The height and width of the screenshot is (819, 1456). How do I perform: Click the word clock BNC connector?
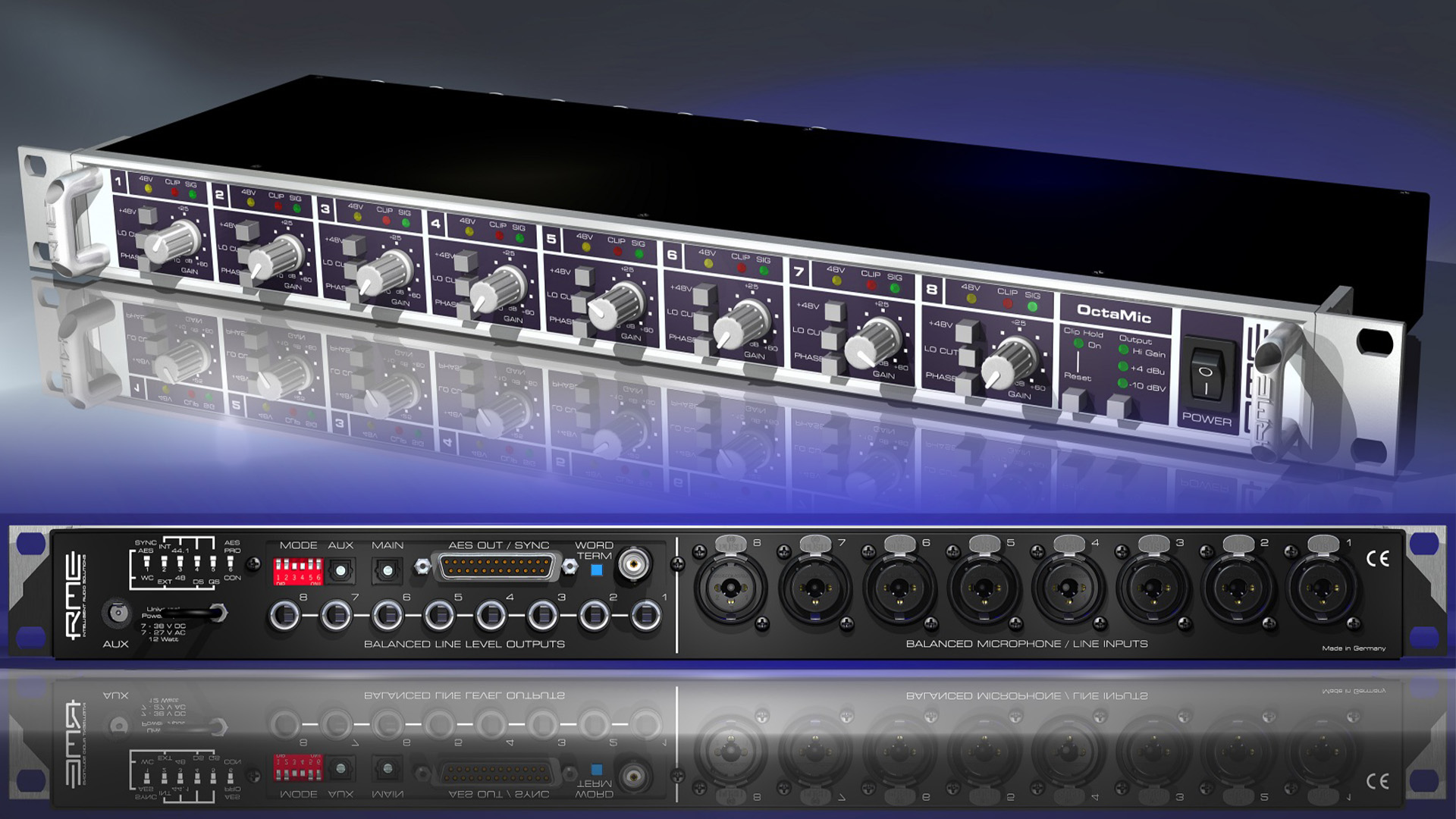632,565
